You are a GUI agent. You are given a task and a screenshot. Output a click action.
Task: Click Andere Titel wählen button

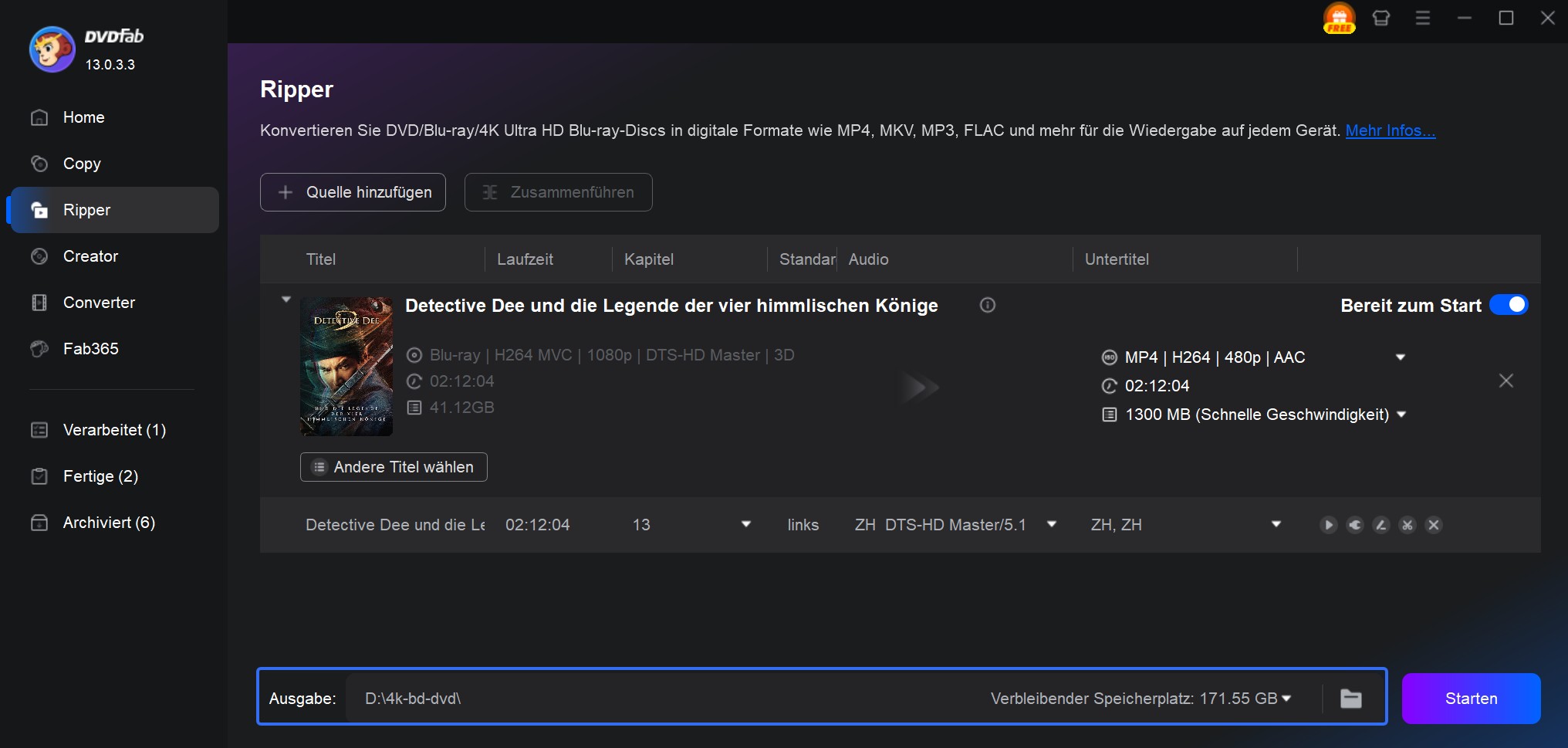394,467
